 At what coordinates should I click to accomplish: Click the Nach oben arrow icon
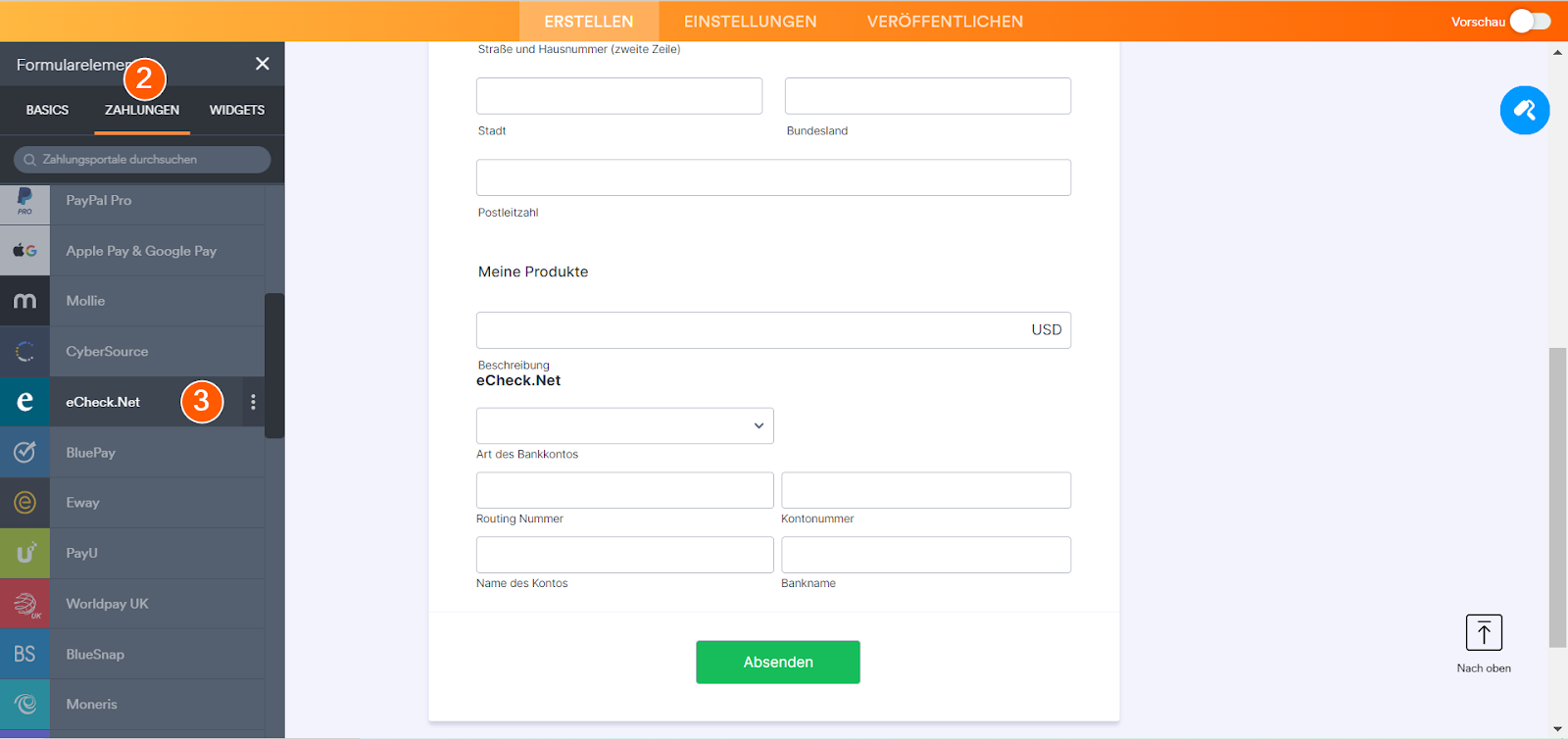point(1484,633)
